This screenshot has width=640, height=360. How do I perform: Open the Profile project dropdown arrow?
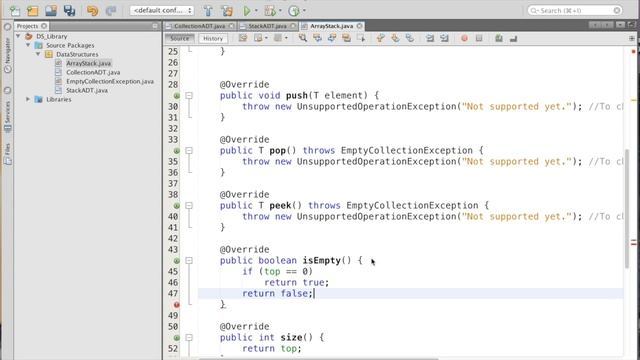(304, 11)
